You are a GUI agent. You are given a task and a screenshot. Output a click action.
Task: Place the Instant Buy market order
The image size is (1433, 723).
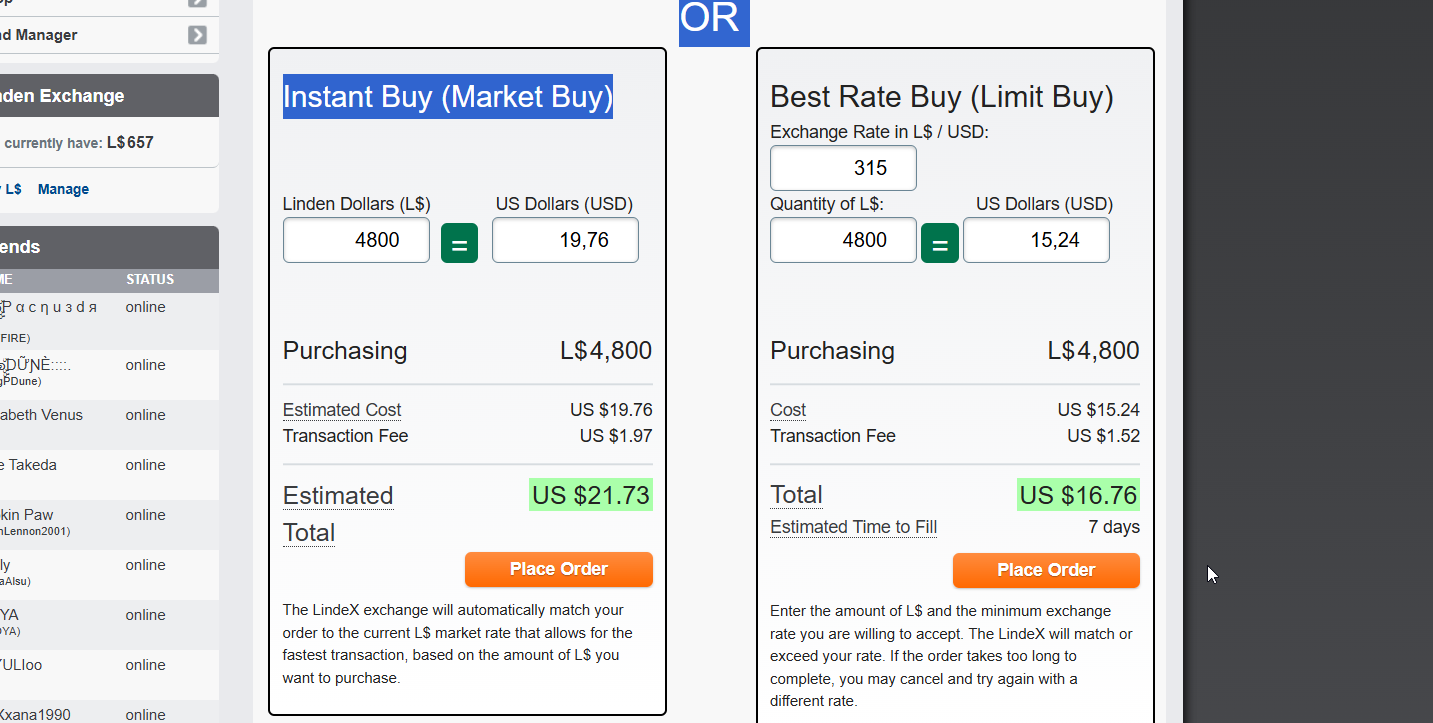tap(558, 569)
